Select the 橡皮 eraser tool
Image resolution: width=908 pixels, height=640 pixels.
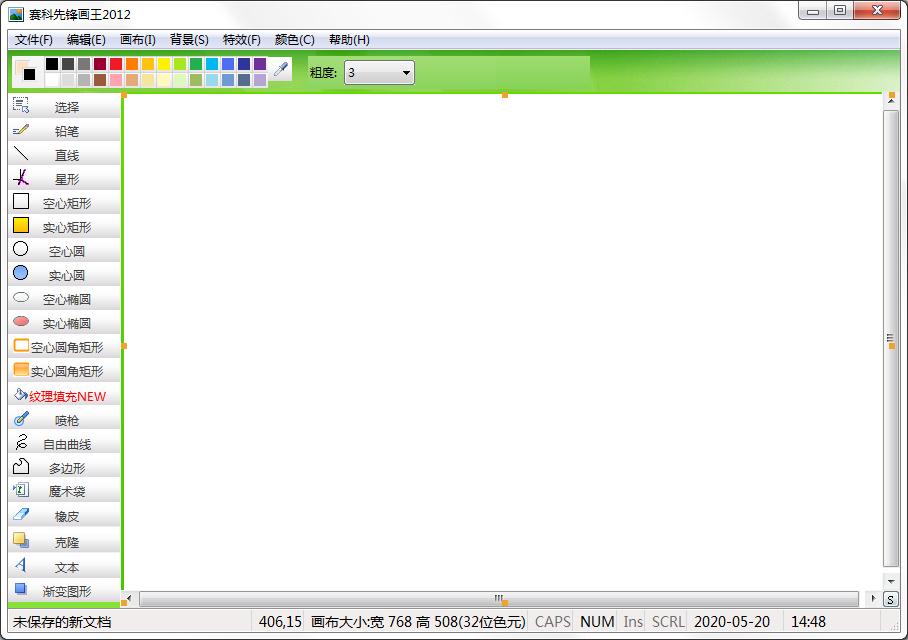[64, 515]
